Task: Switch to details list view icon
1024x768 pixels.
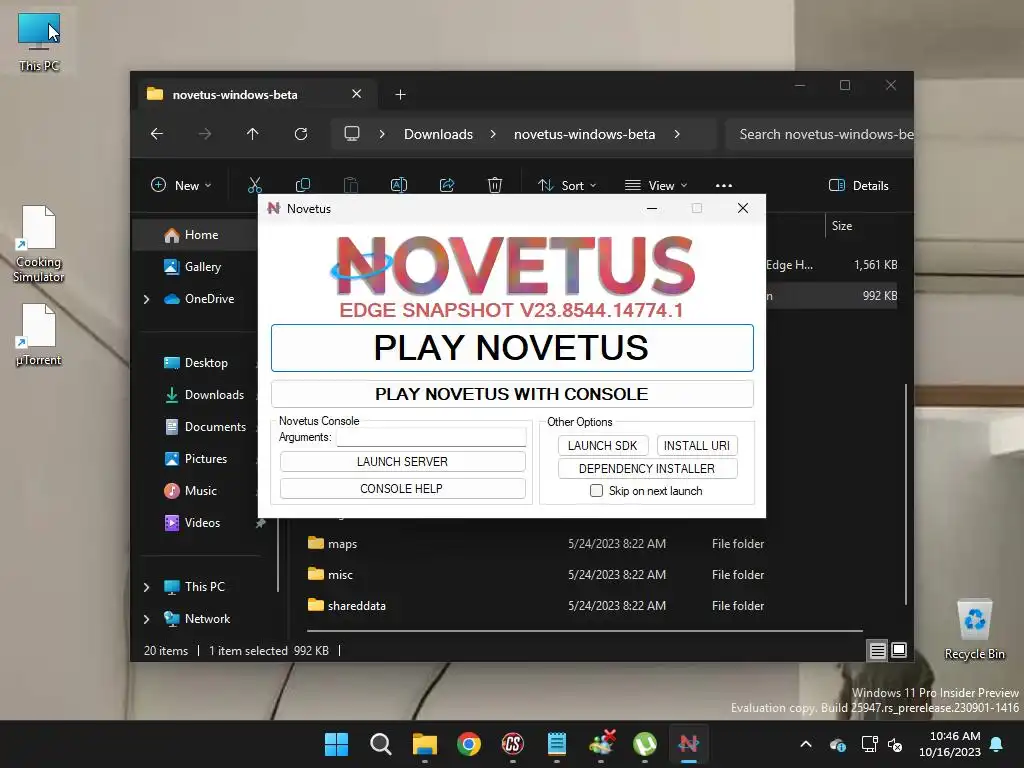Action: coord(878,650)
